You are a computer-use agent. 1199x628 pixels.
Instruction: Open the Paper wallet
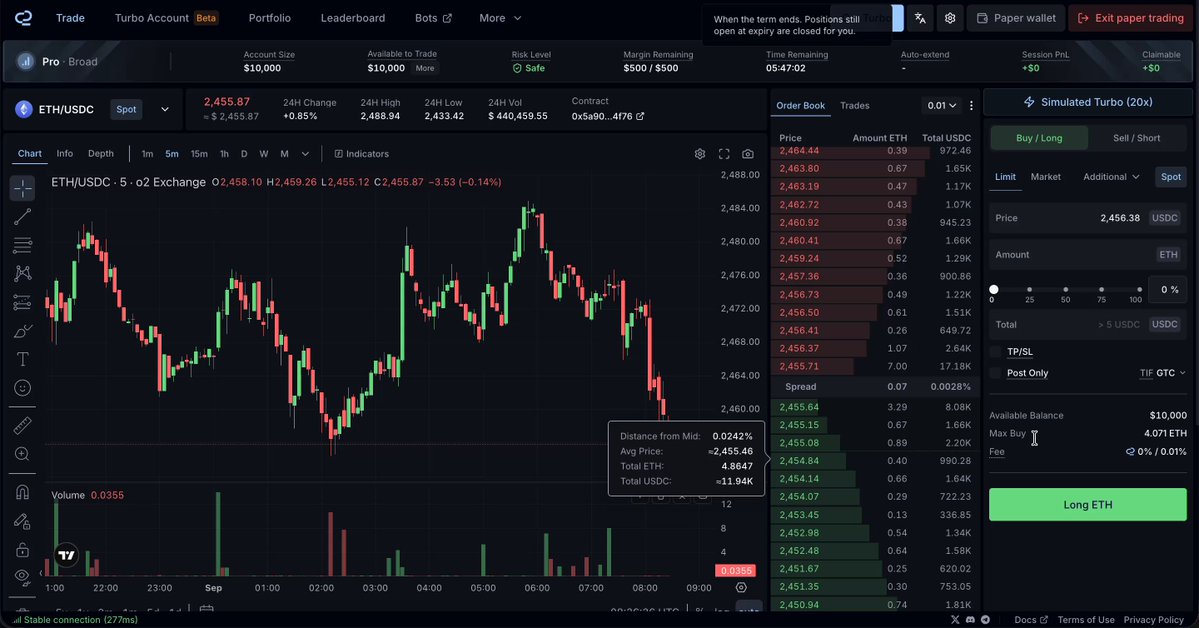coord(1016,18)
